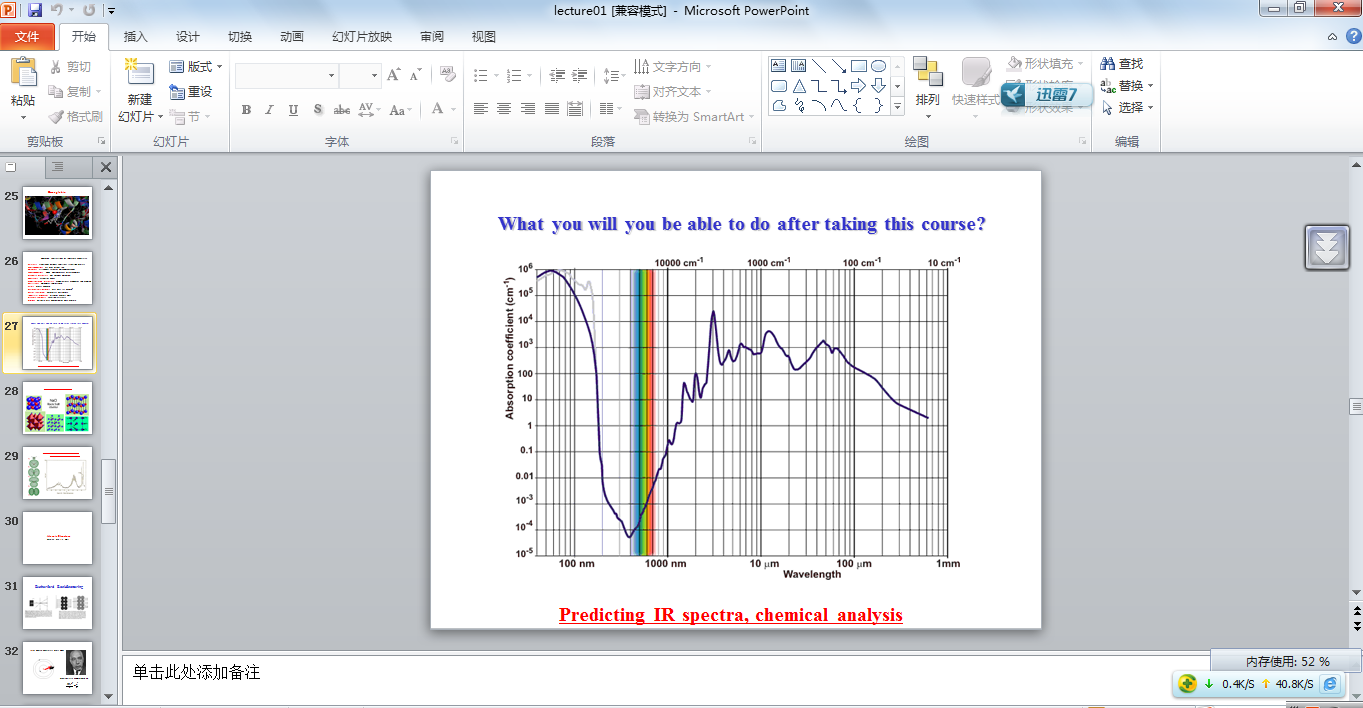Select the triangle shape in shapes gallery
The width and height of the screenshot is (1363, 708).
coord(799,86)
